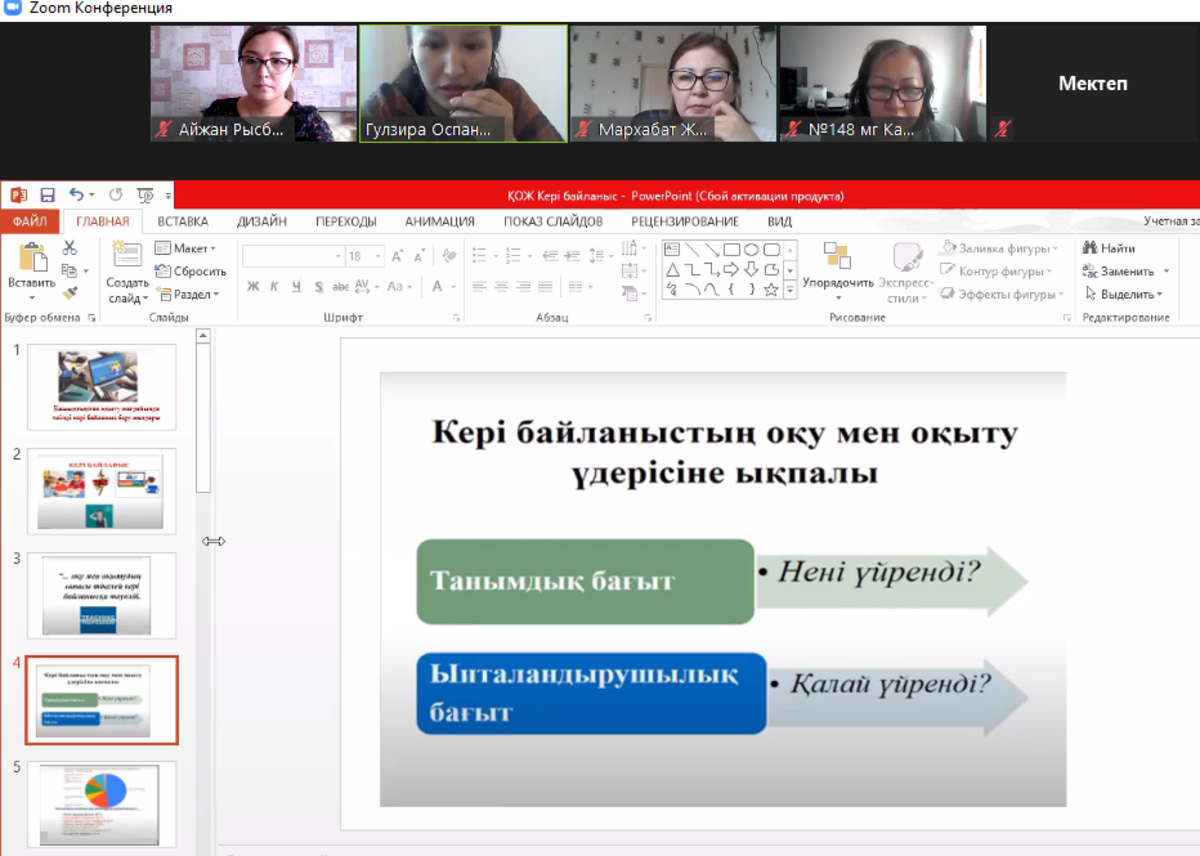Select the Format Painter brush icon
The width and height of the screenshot is (1200, 856).
69,293
